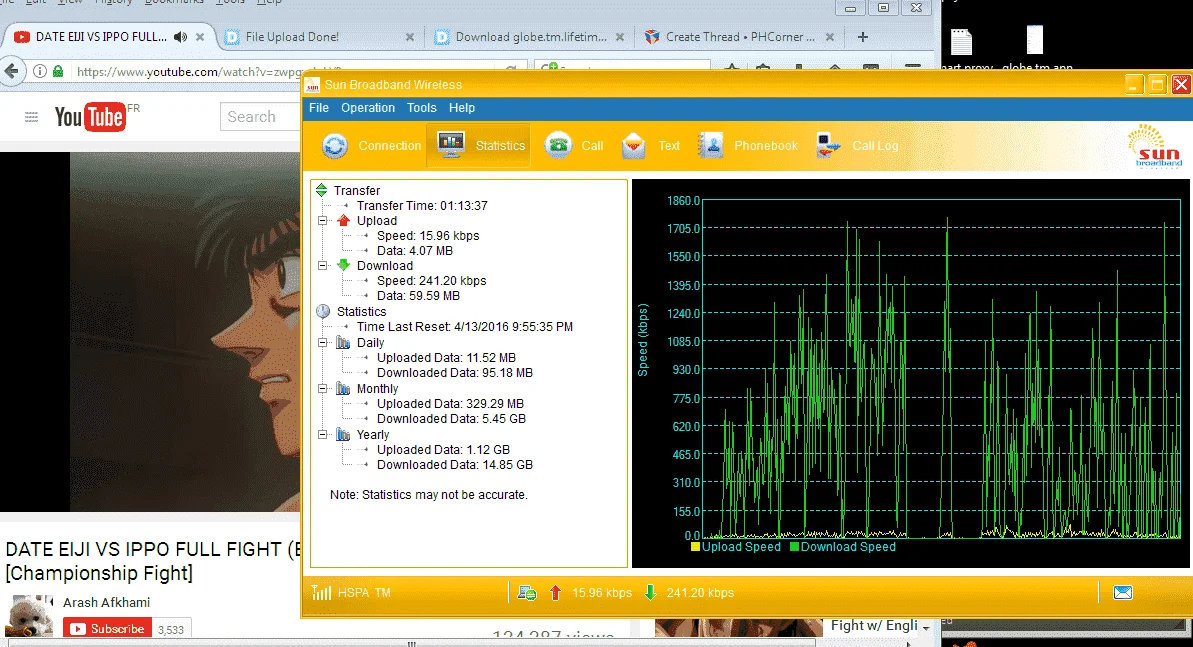Close the File Upload Done! tab
The image size is (1193, 647).
(409, 37)
